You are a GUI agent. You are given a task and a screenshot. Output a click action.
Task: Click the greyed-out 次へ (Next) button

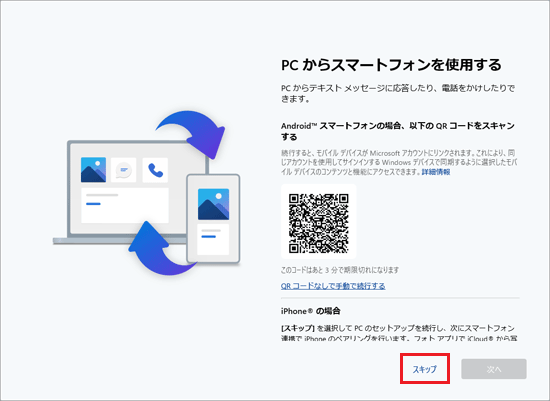pos(494,369)
